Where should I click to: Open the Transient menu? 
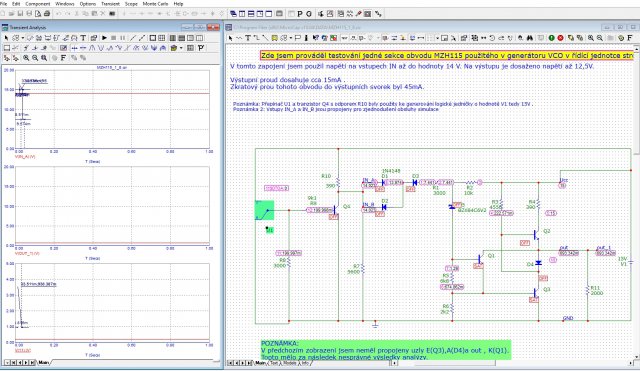coord(110,4)
